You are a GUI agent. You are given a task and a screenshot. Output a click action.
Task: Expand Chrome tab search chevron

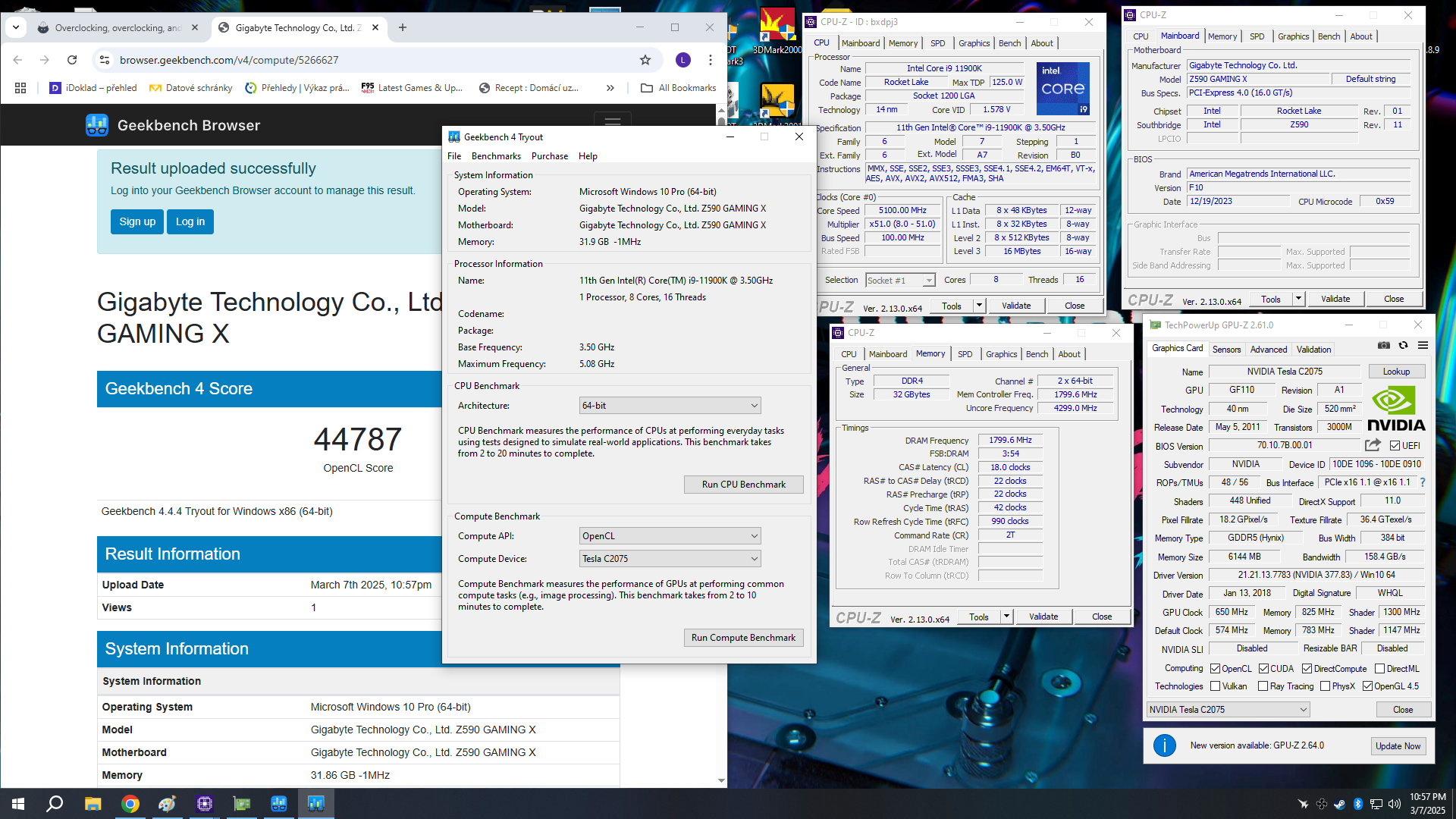pyautogui.click(x=16, y=27)
